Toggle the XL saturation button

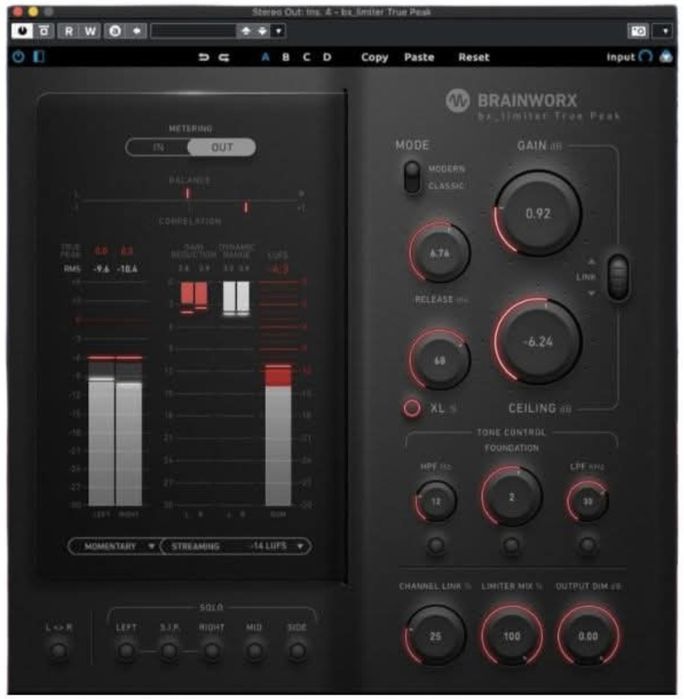point(412,407)
